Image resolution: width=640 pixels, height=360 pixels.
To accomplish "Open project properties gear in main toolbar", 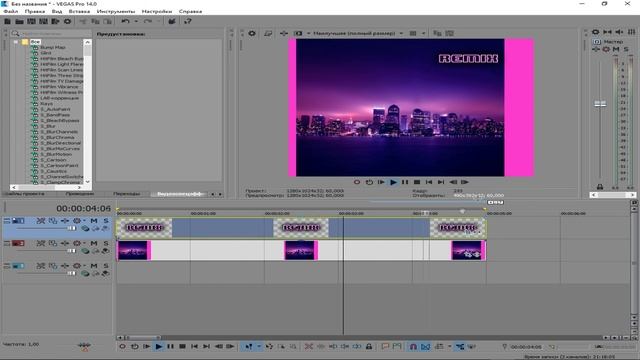I will 67,21.
